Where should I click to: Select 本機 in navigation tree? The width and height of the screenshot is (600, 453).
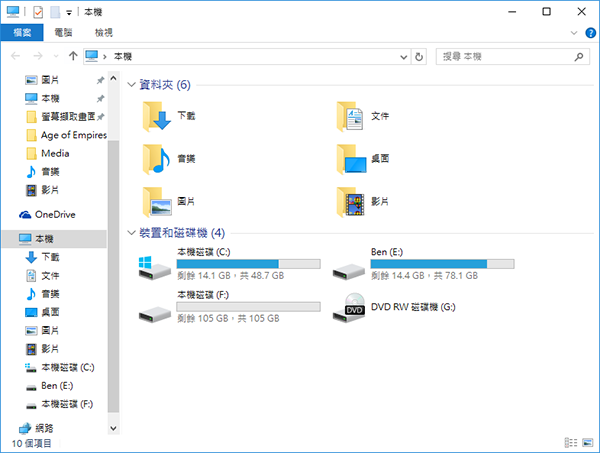[54, 239]
